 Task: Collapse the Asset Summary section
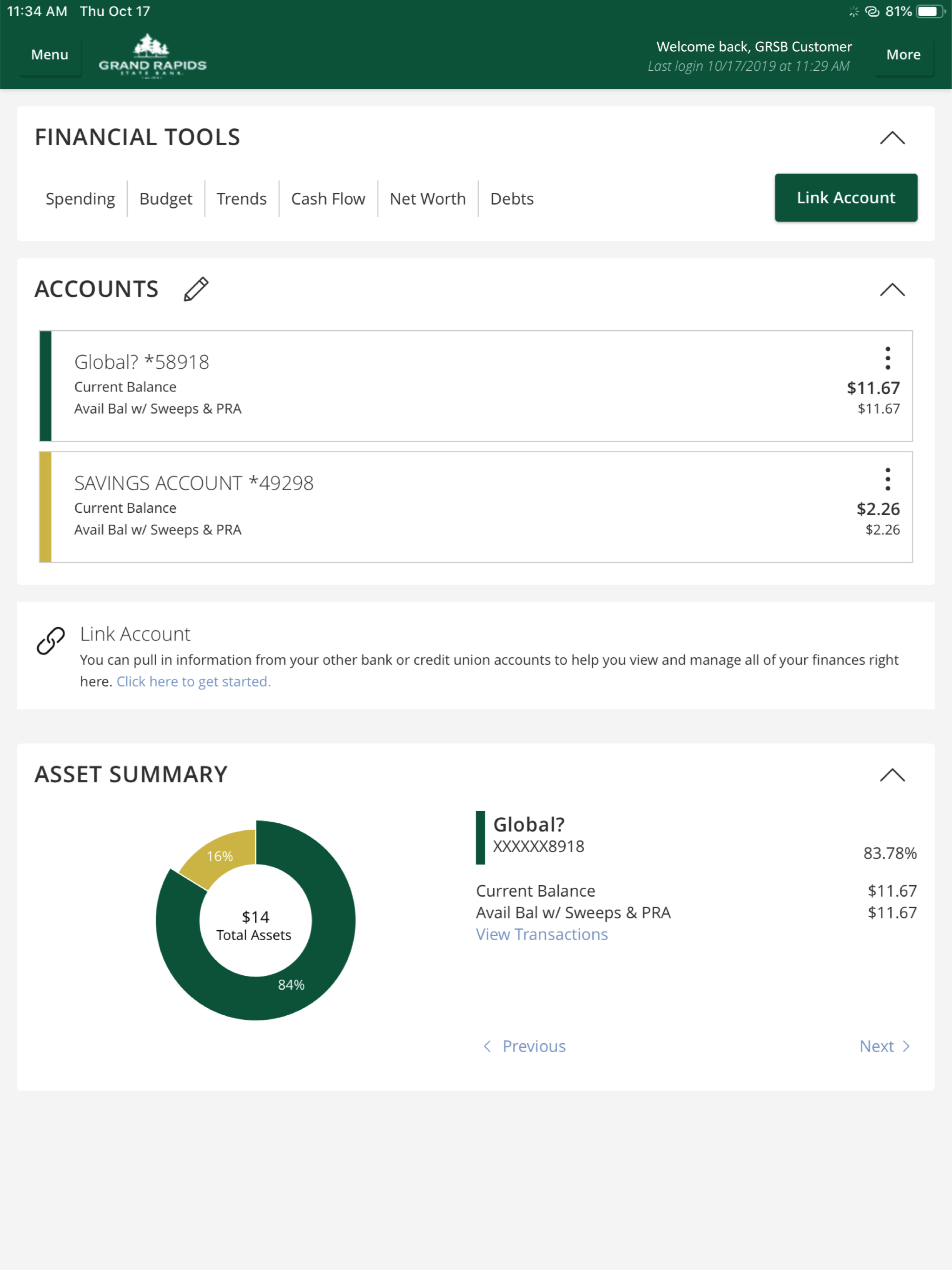pyautogui.click(x=892, y=775)
